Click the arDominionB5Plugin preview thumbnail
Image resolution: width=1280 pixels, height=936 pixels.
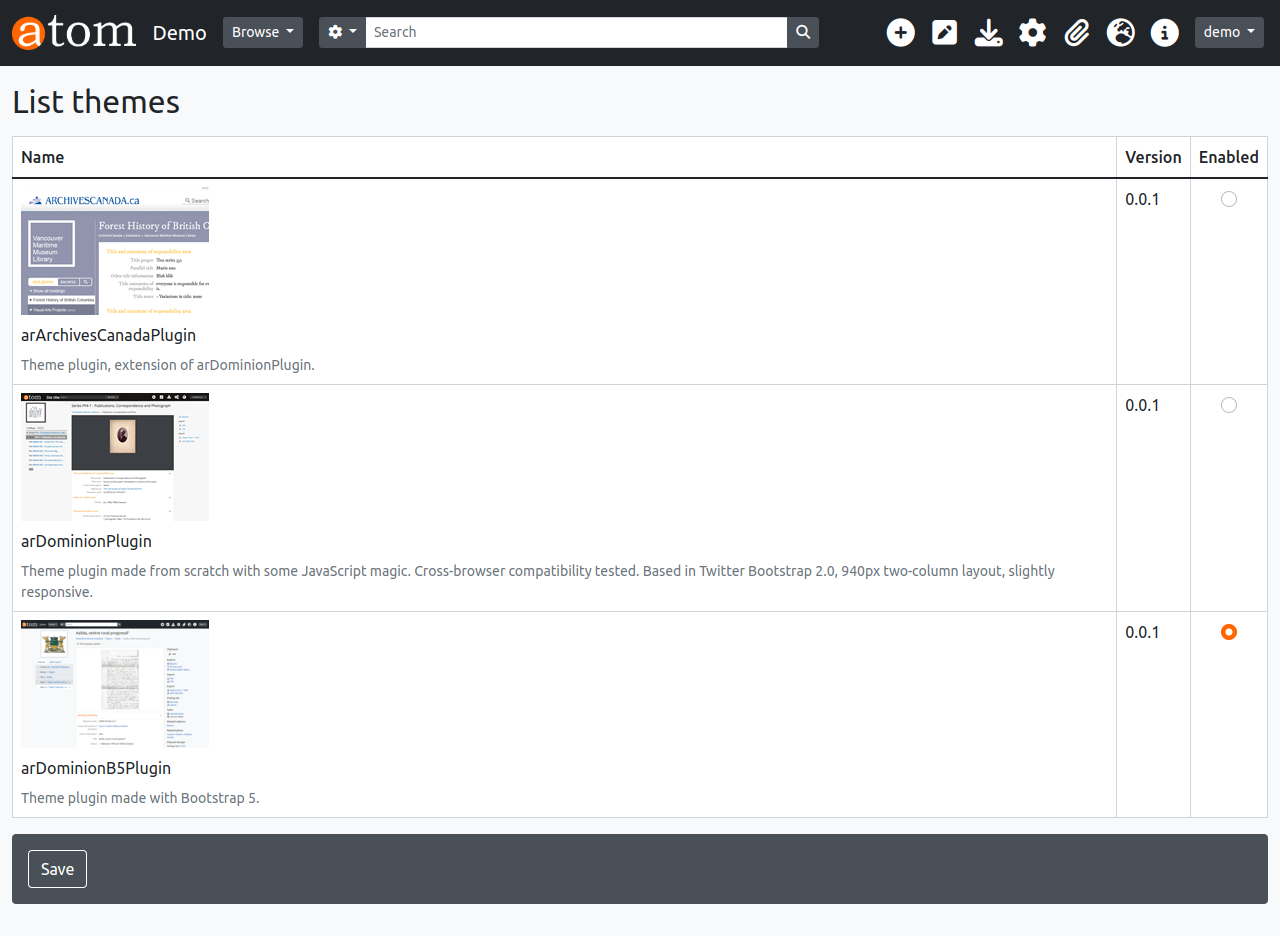click(115, 684)
